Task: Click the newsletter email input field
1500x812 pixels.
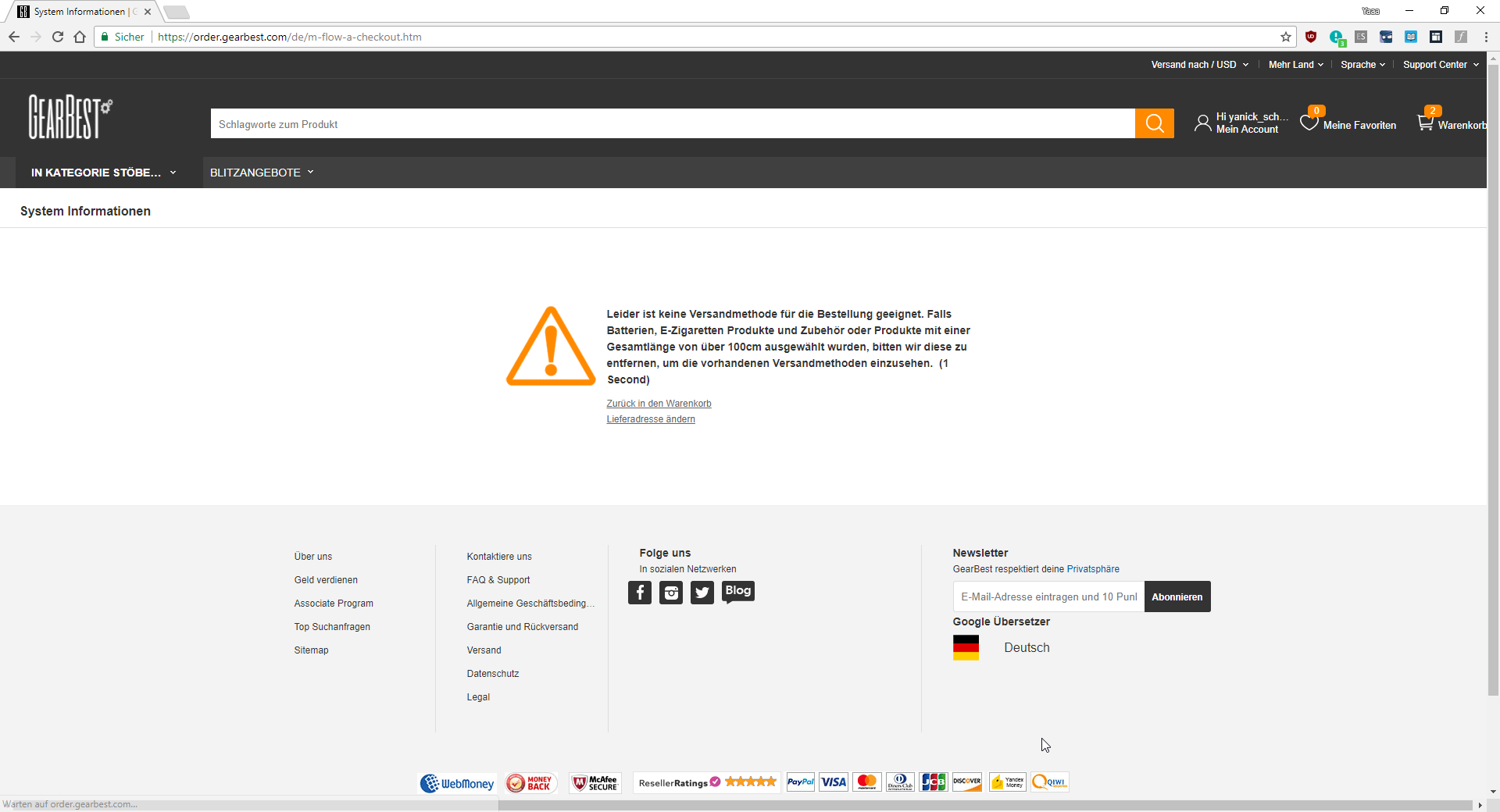Action: click(x=1047, y=597)
